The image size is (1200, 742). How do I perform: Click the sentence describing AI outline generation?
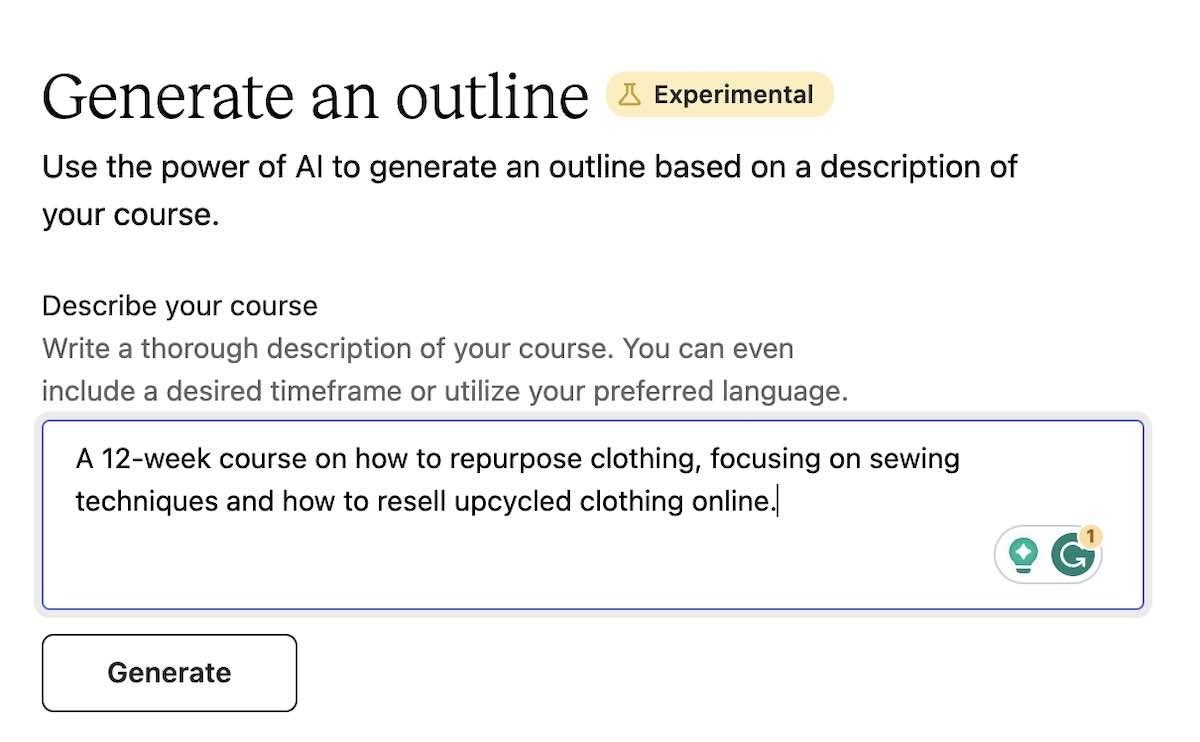pyautogui.click(x=528, y=166)
